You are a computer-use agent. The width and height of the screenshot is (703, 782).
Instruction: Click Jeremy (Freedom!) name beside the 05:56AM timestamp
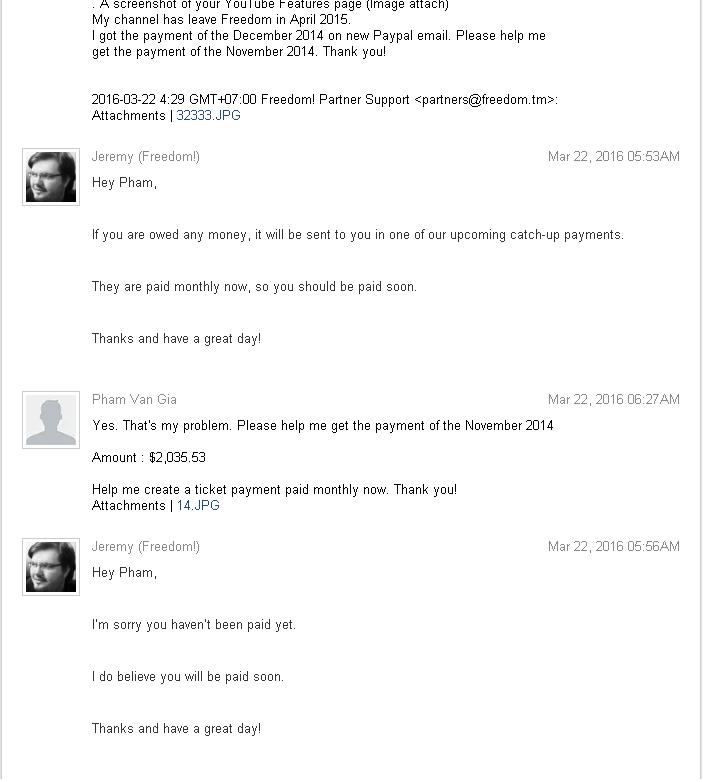click(146, 547)
